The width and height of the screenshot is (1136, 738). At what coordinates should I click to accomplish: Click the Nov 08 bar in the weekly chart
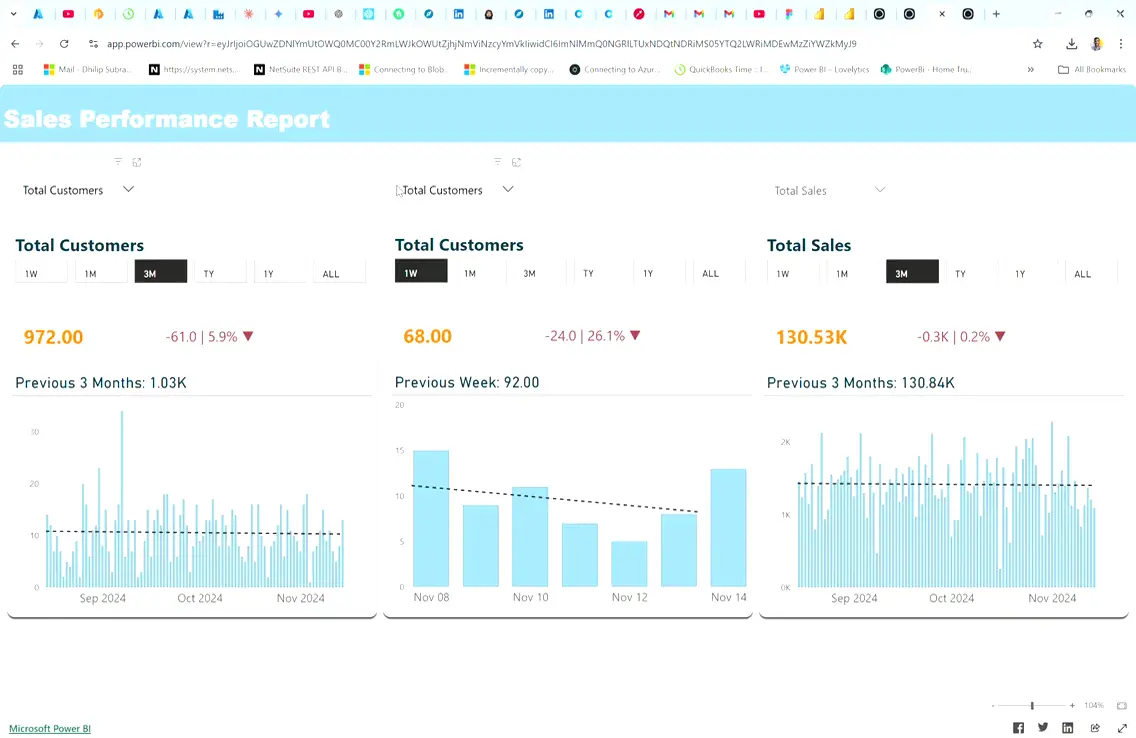(x=431, y=518)
